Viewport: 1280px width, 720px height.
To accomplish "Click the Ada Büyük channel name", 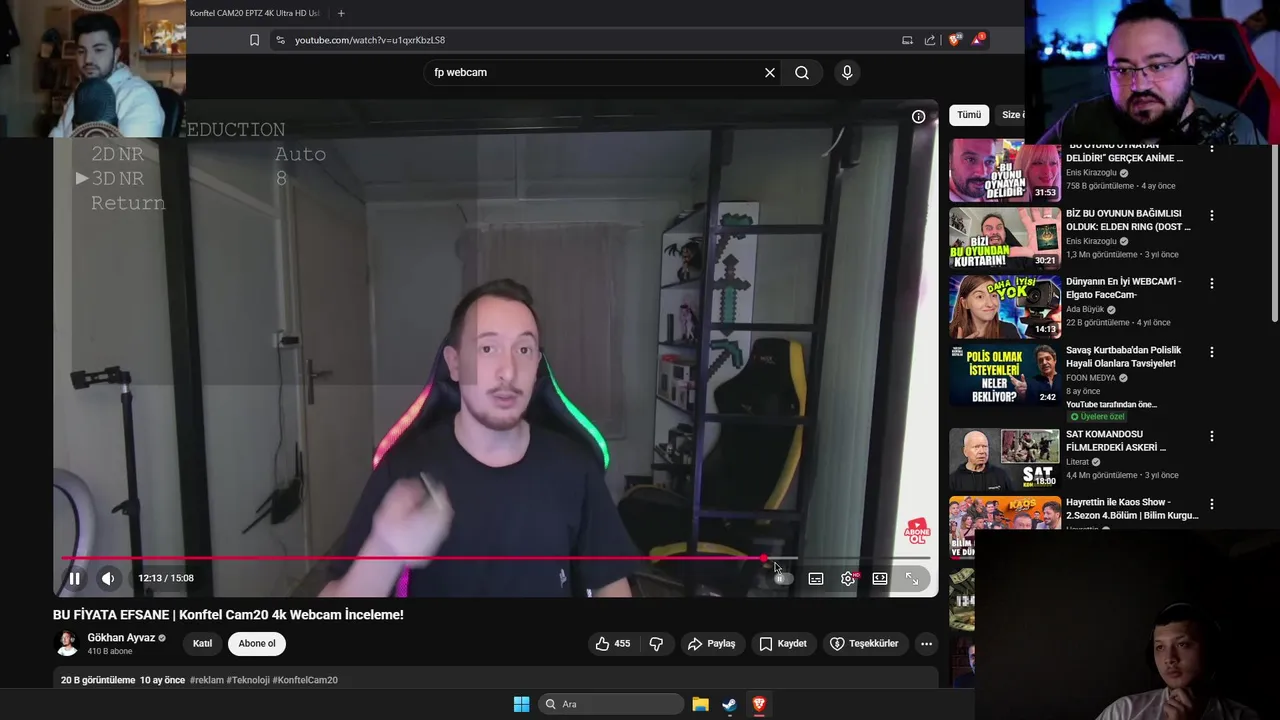I will coord(1085,310).
